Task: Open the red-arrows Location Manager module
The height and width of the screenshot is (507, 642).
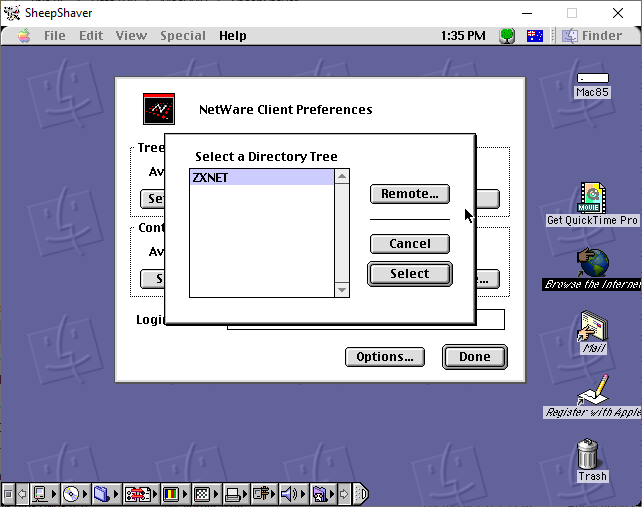Action: tap(141, 494)
